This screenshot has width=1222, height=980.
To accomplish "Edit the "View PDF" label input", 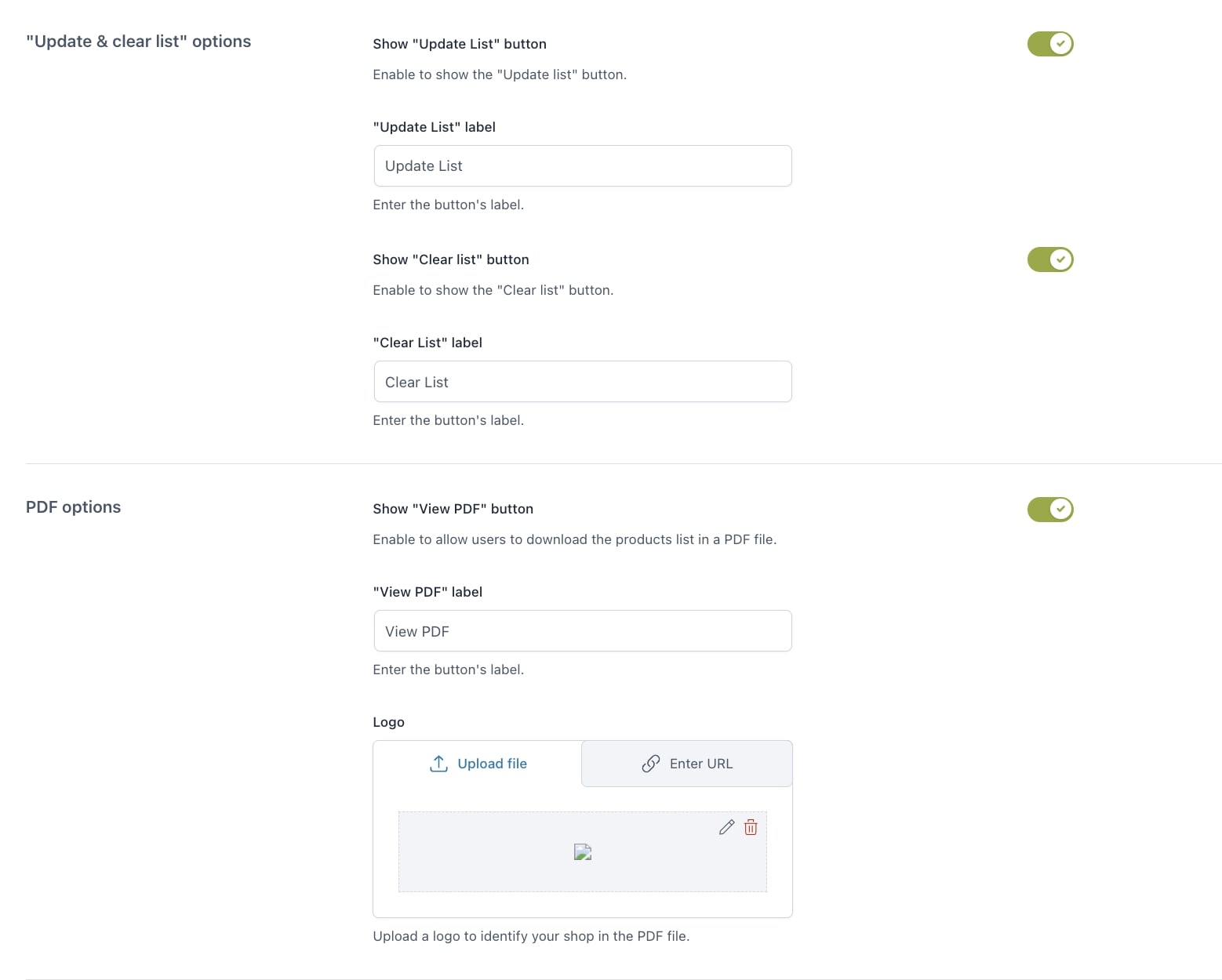I will pos(582,631).
